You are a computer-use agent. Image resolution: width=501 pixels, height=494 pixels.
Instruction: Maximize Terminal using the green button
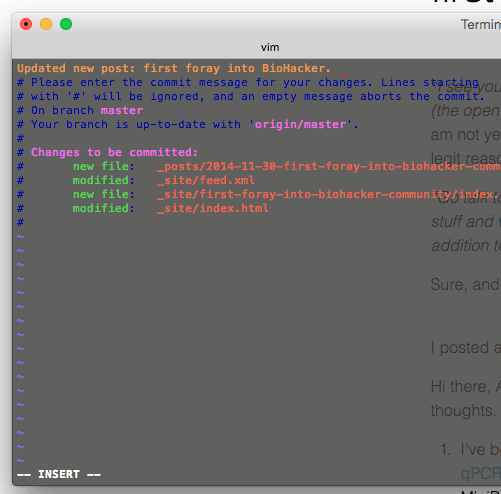66,24
